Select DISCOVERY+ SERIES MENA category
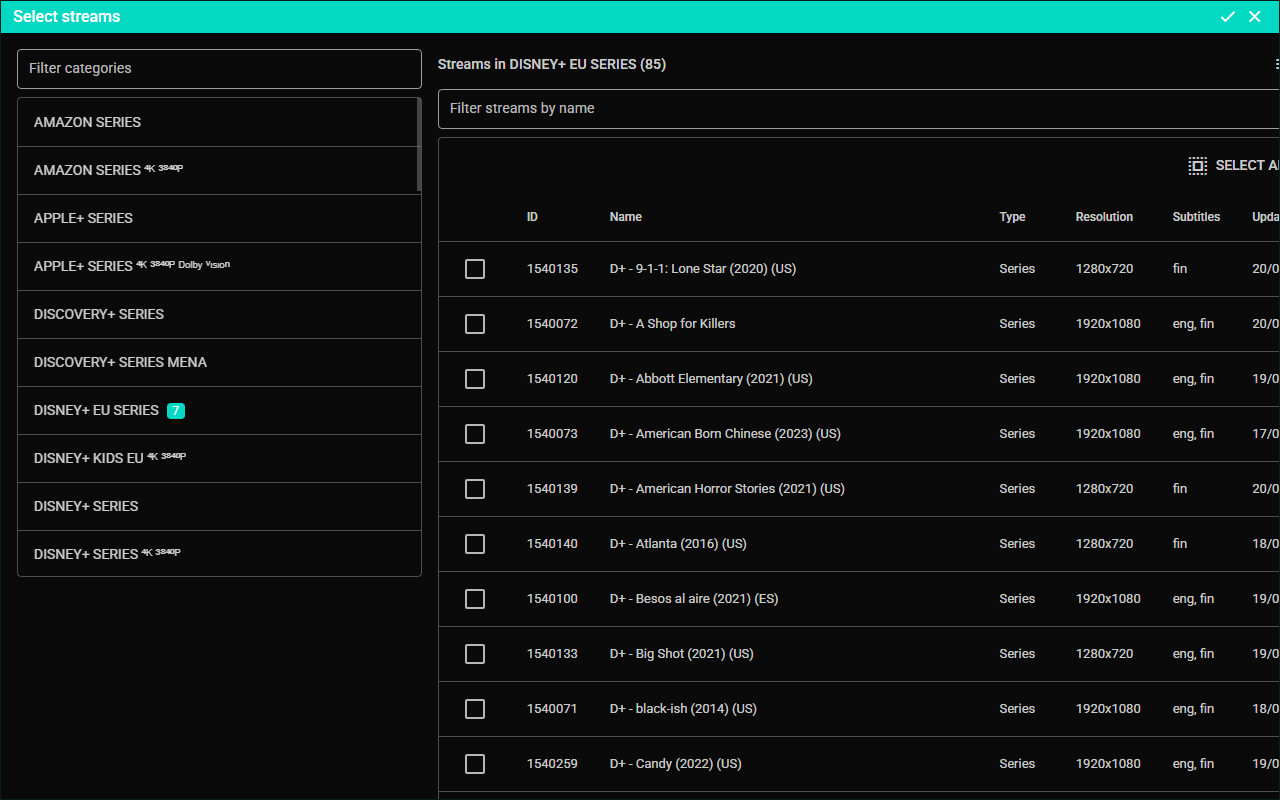 tap(219, 362)
